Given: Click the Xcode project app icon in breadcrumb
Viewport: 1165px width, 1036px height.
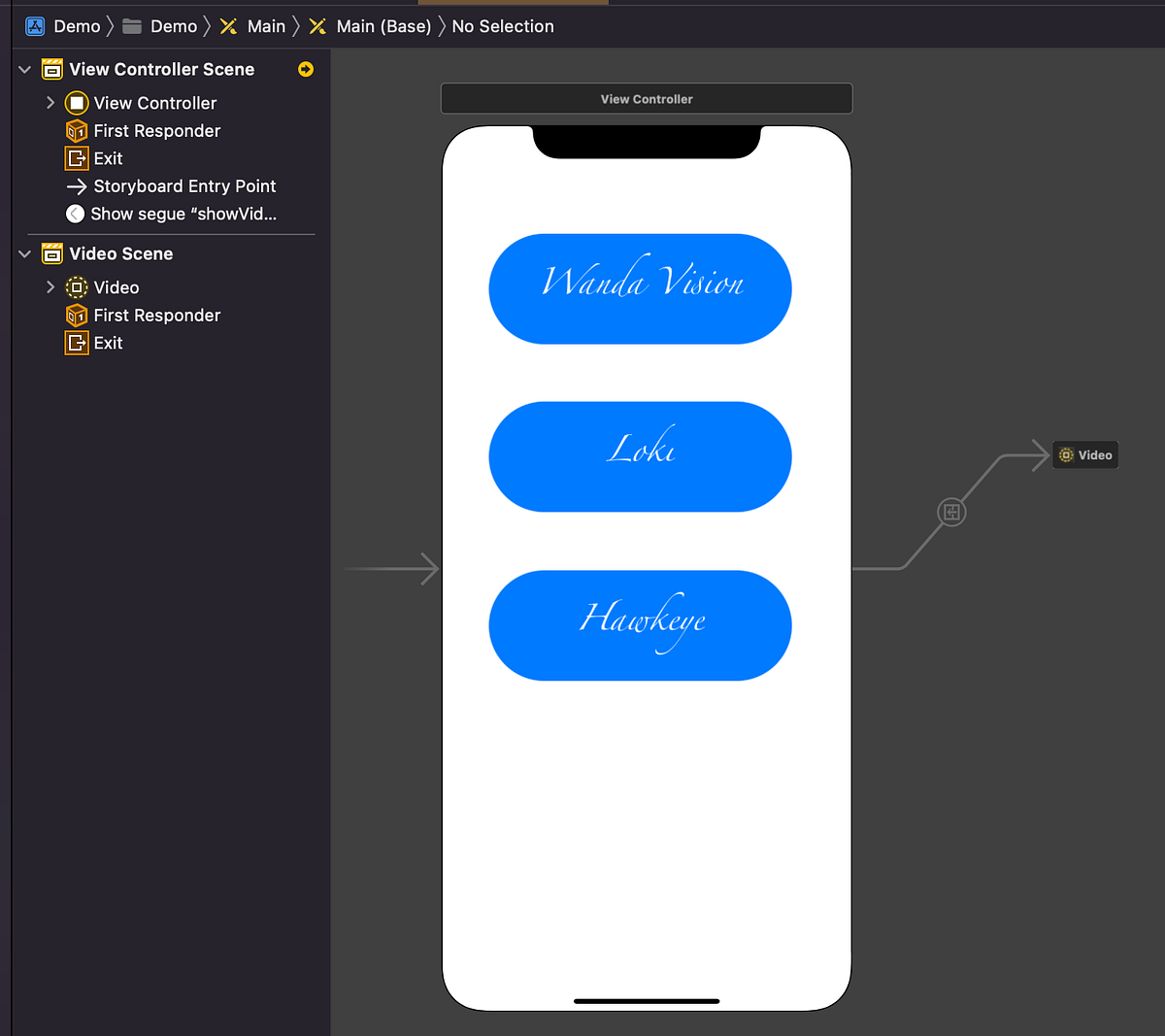Looking at the screenshot, I should (x=35, y=25).
